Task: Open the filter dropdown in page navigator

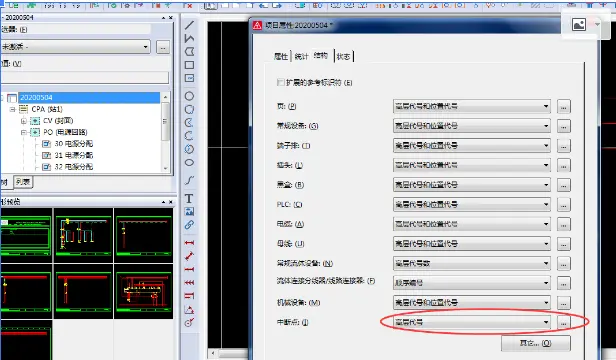Action: [145, 47]
